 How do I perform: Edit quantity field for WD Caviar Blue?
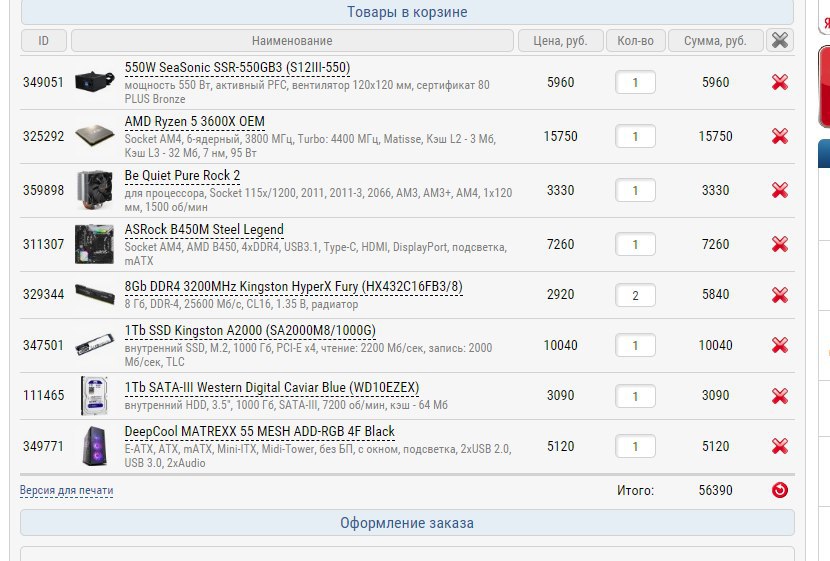[635, 396]
